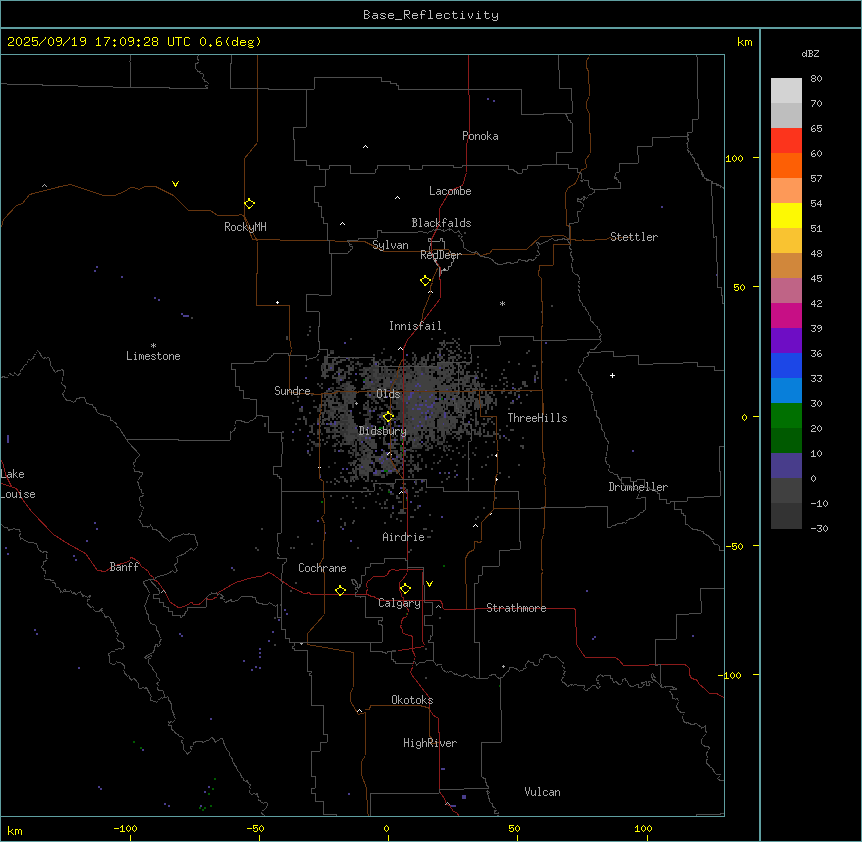Click the radar site diamond between Olds and Didsbury
The image size is (862, 842).
click(x=388, y=417)
